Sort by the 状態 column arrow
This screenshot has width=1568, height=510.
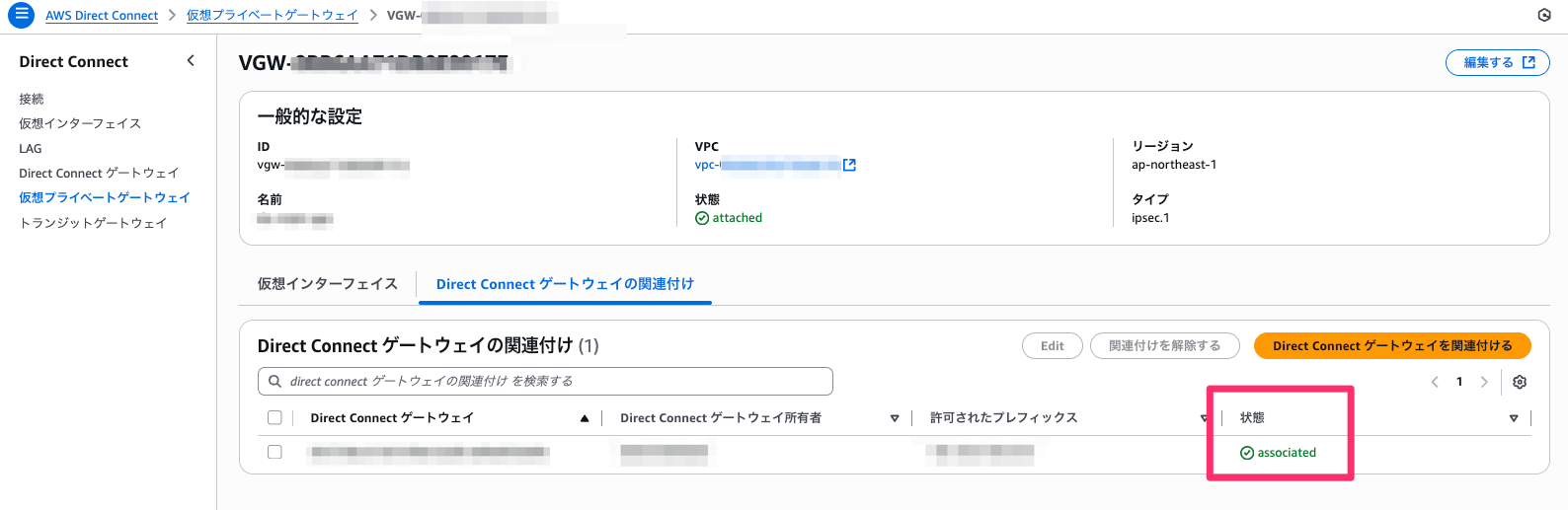[x=1514, y=418]
